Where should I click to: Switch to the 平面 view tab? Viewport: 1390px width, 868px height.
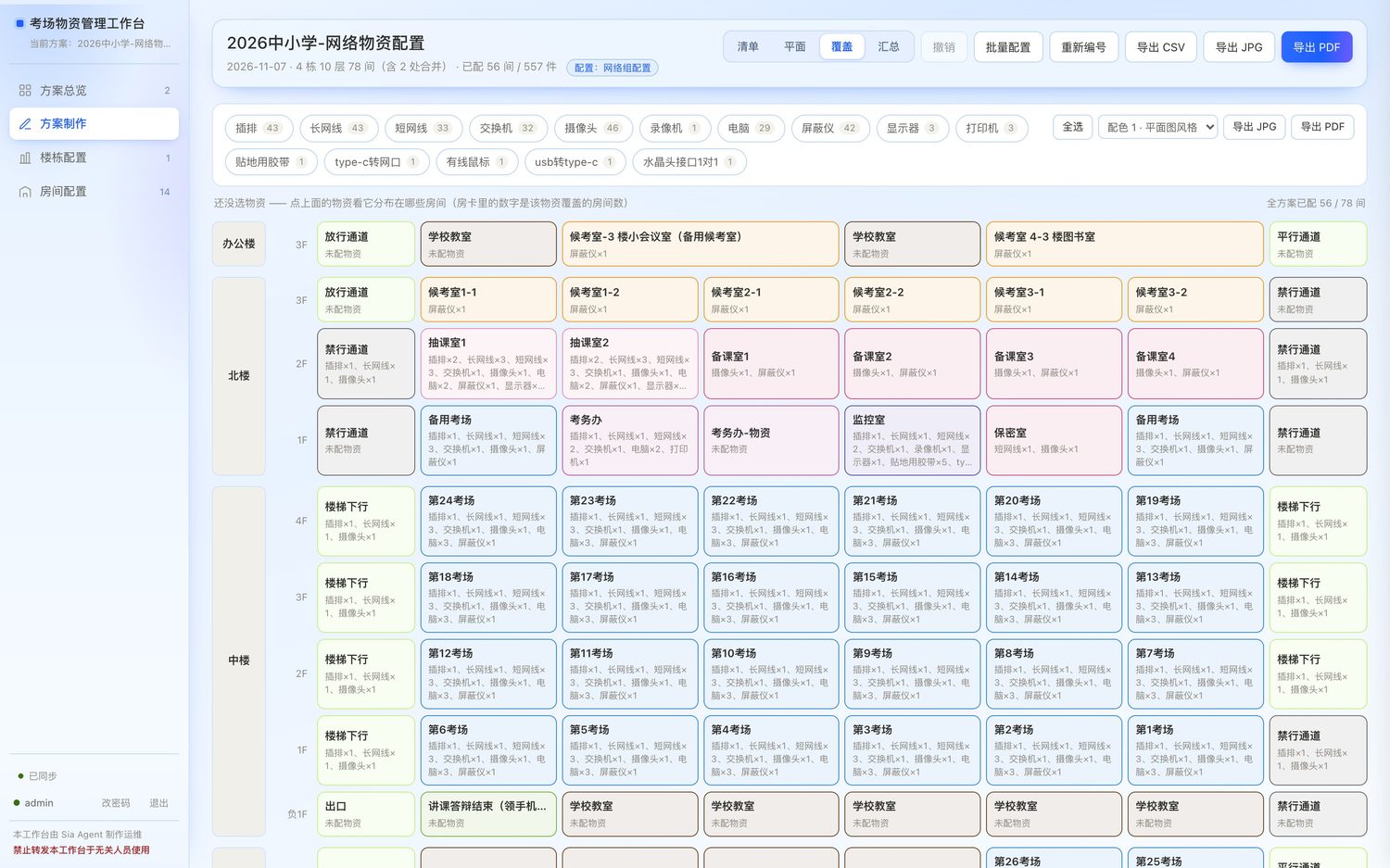795,47
